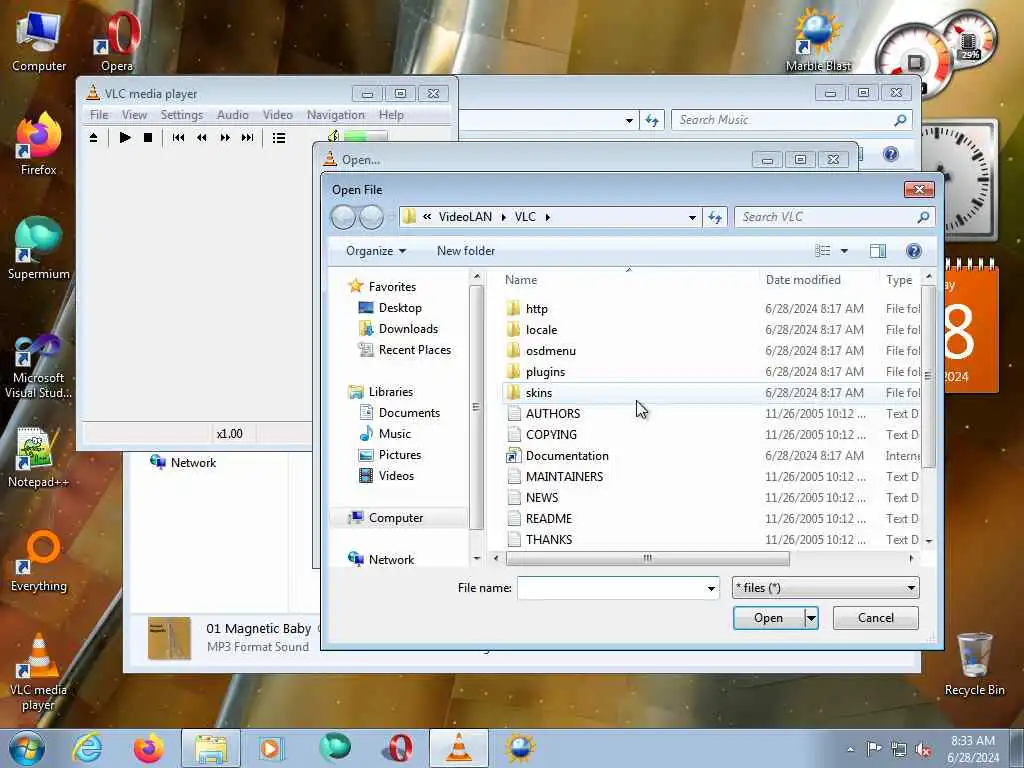
Task: Change the view icon in dialog toolbar
Action: (823, 251)
